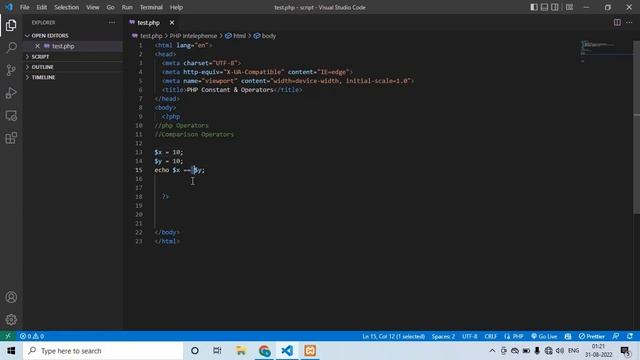
Task: Open the File menu
Action: [x=24, y=7]
